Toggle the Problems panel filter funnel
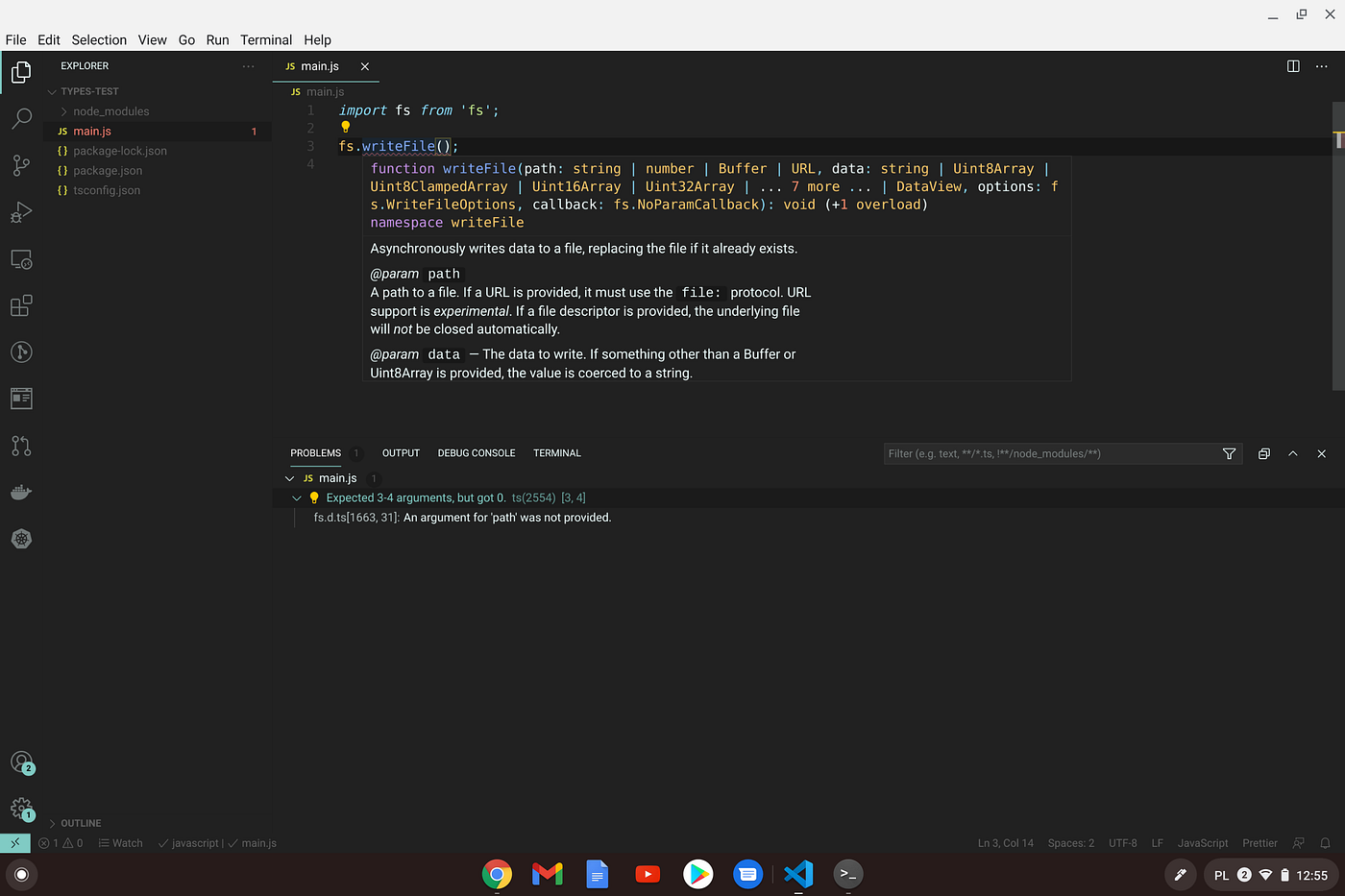 [1229, 453]
